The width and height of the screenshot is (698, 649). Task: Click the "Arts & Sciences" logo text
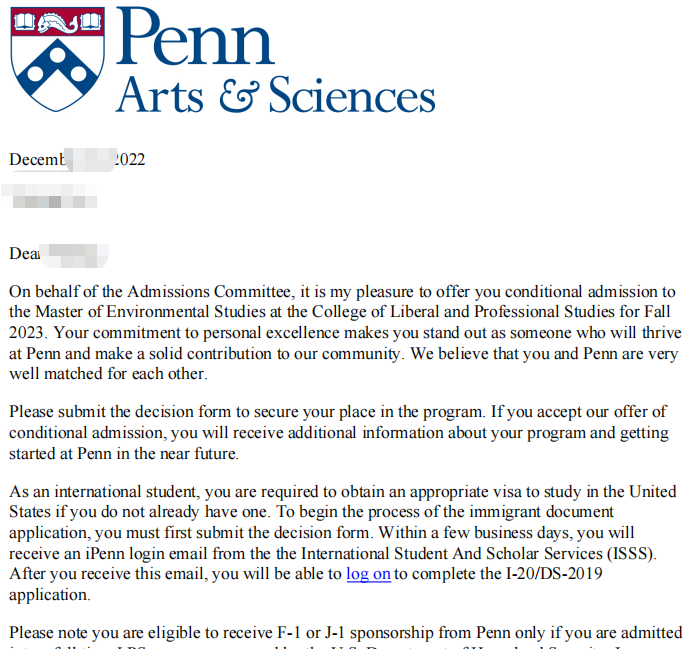[x=276, y=95]
